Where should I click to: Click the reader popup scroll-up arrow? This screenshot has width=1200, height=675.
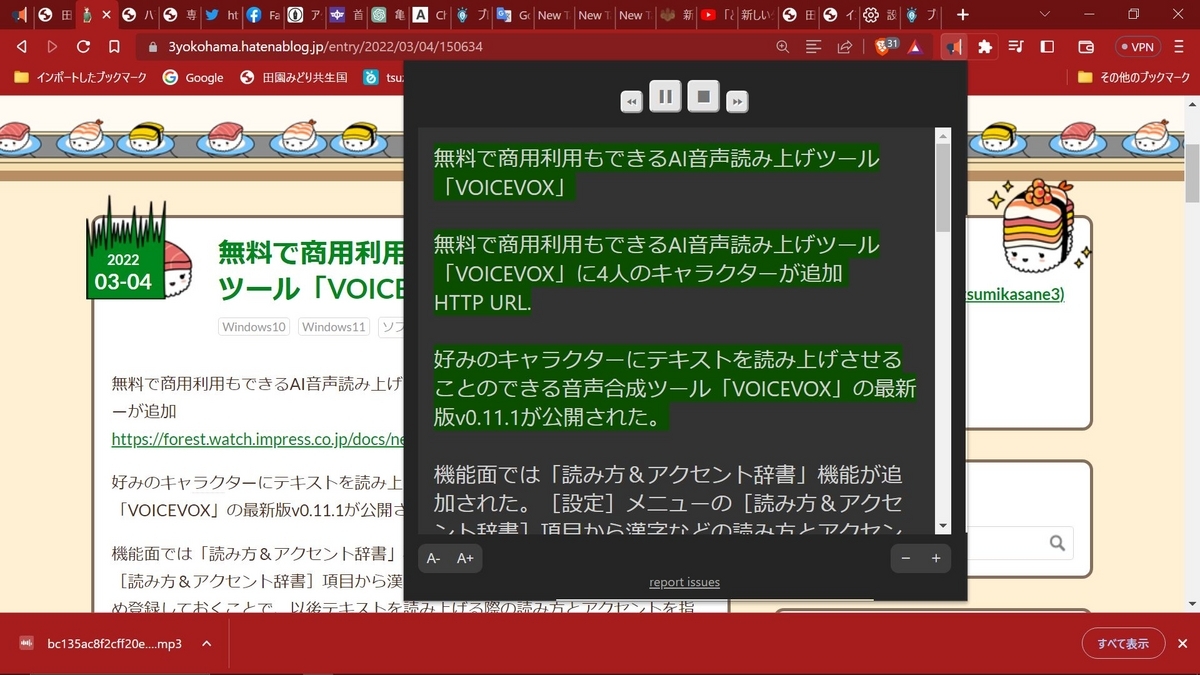(x=943, y=135)
